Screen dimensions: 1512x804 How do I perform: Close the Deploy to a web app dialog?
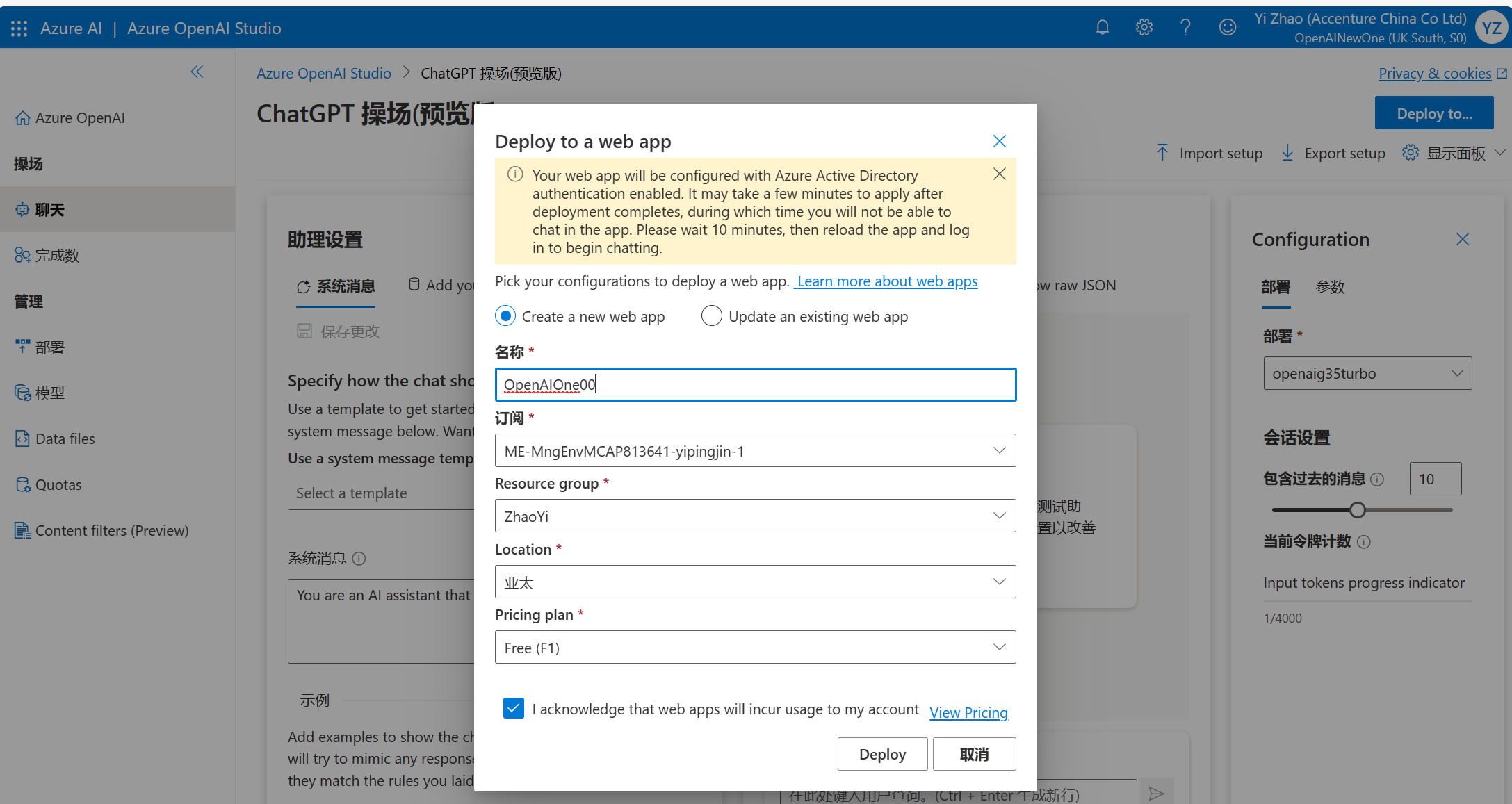click(1000, 141)
